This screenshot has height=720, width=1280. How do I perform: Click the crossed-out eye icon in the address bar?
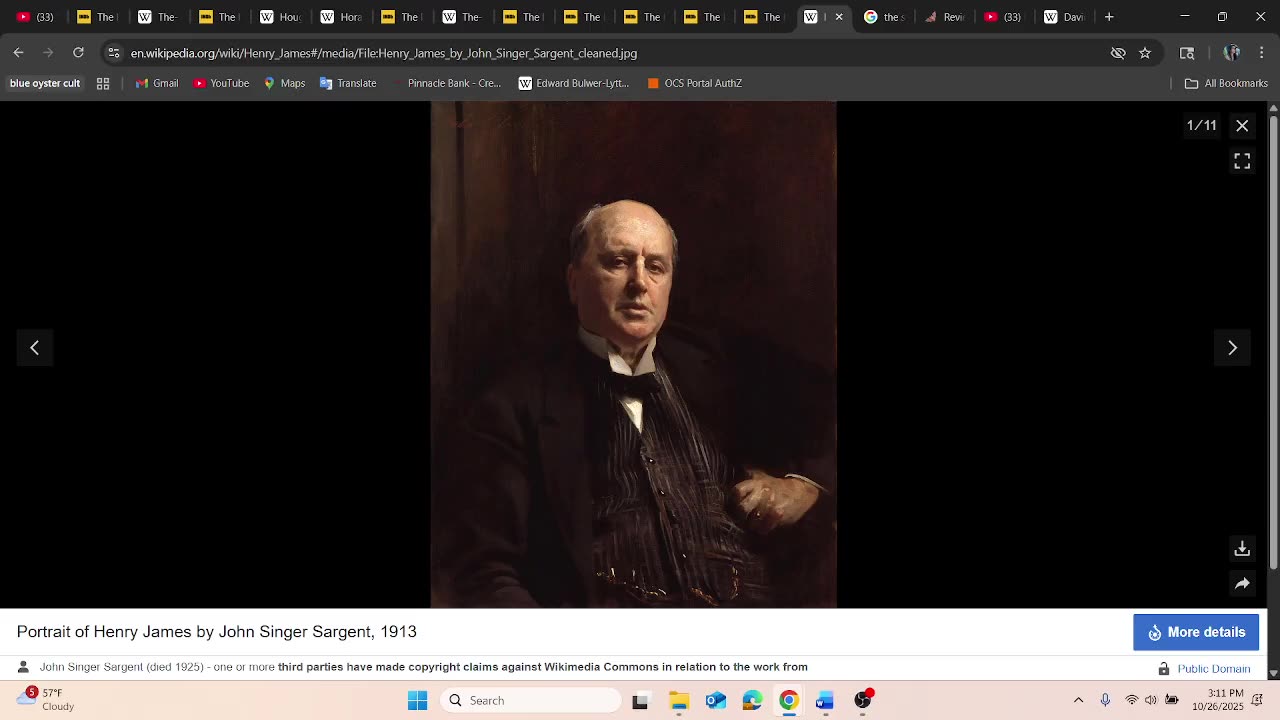click(x=1118, y=53)
